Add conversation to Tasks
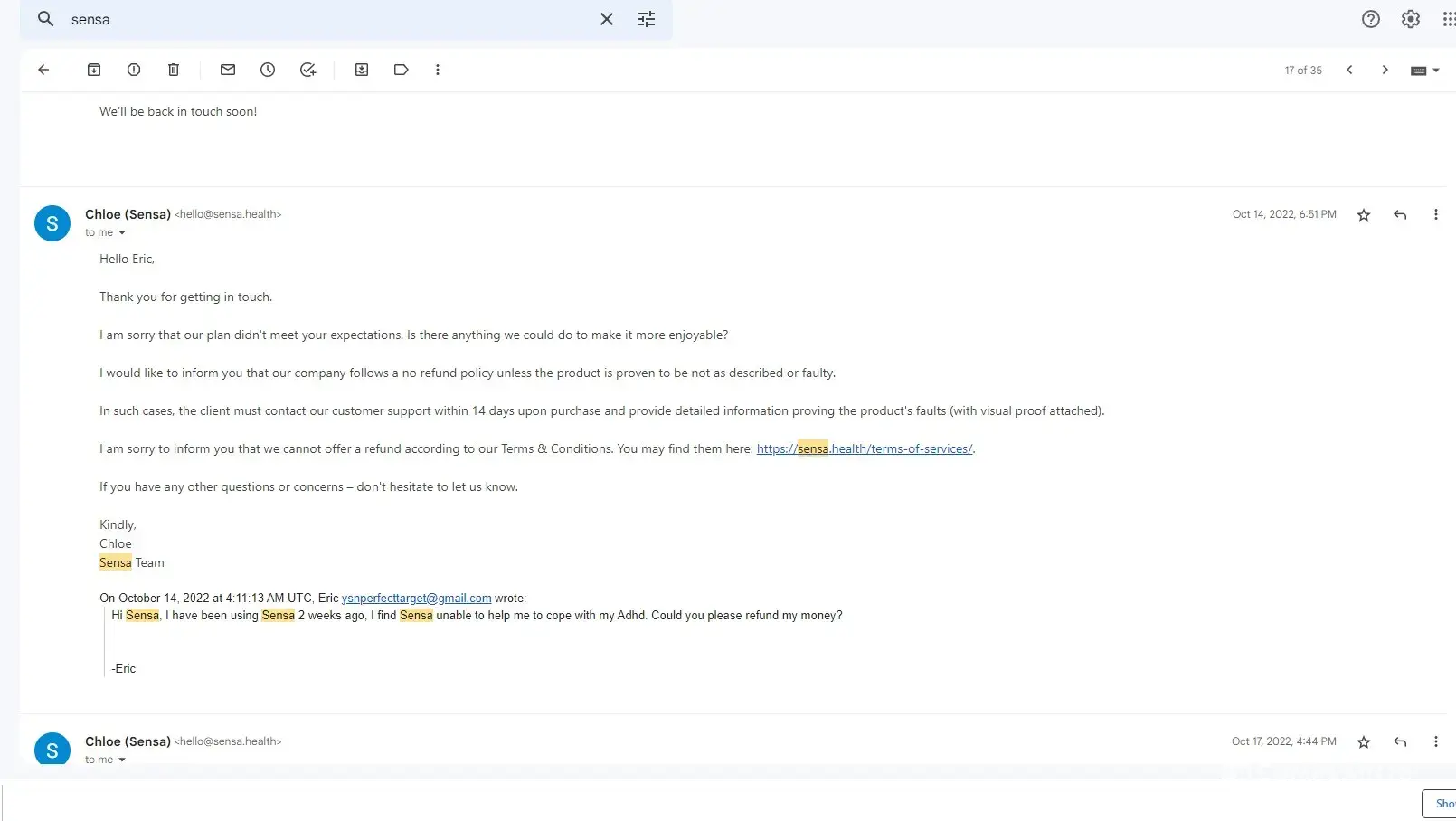 click(x=307, y=70)
